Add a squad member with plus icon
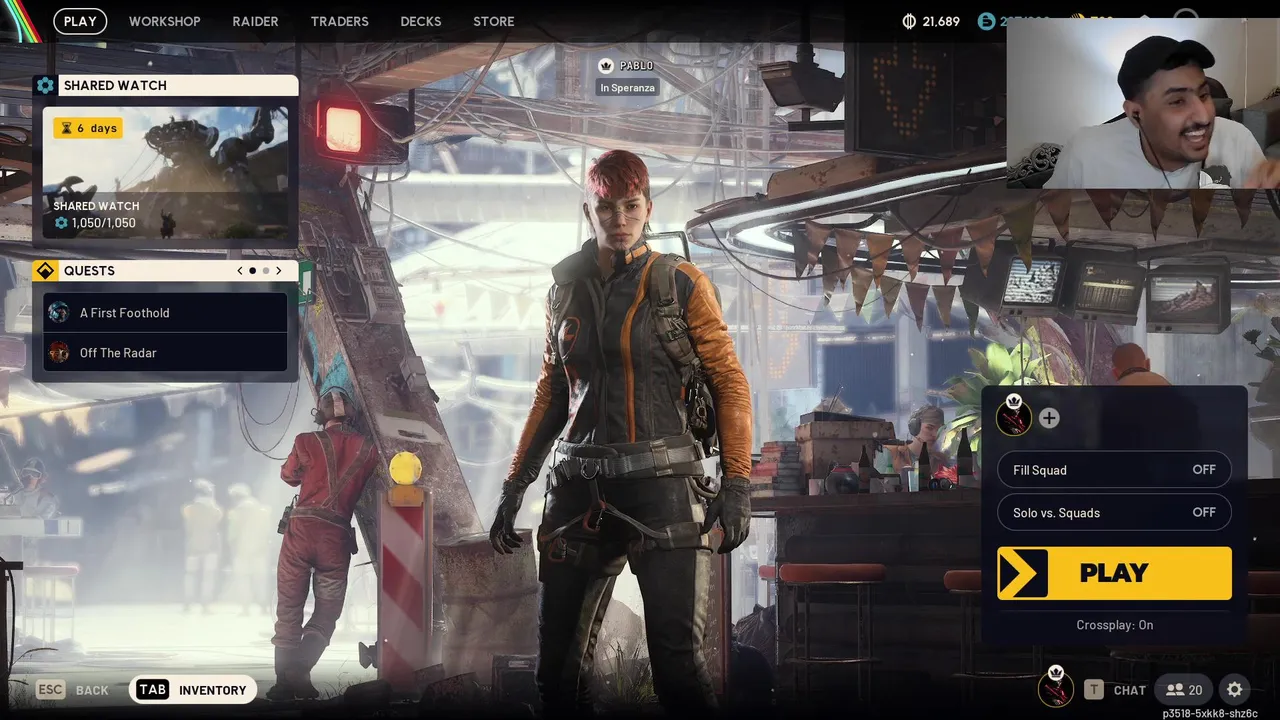This screenshot has height=720, width=1280. pyautogui.click(x=1049, y=418)
